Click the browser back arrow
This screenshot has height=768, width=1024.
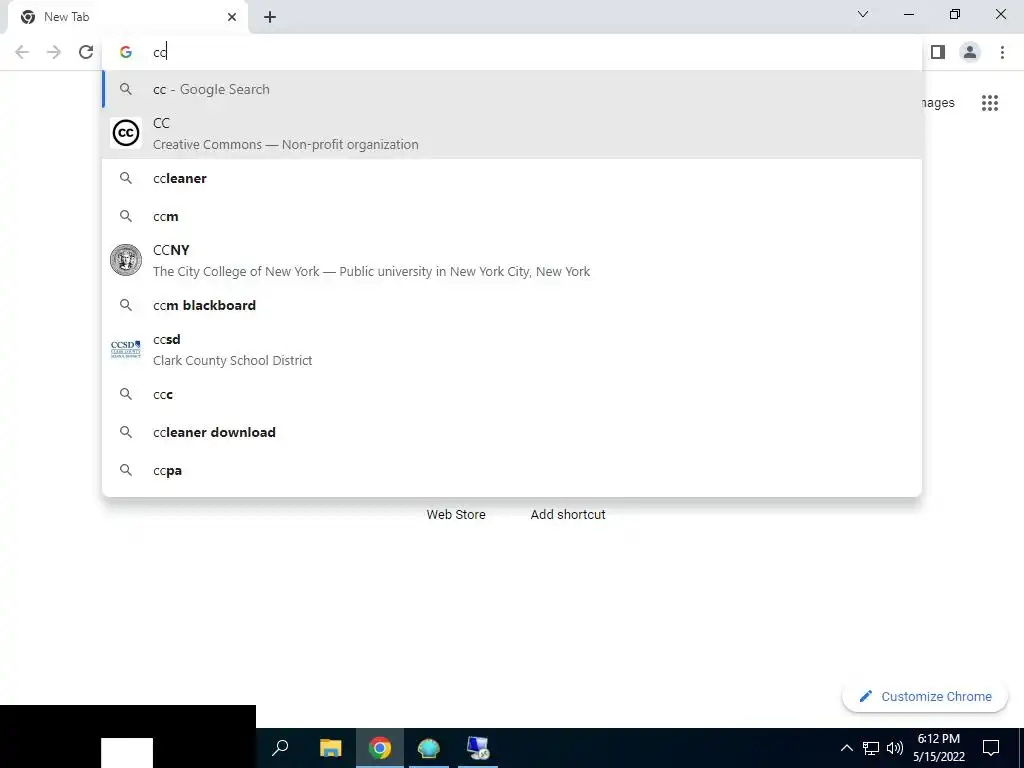[x=22, y=52]
